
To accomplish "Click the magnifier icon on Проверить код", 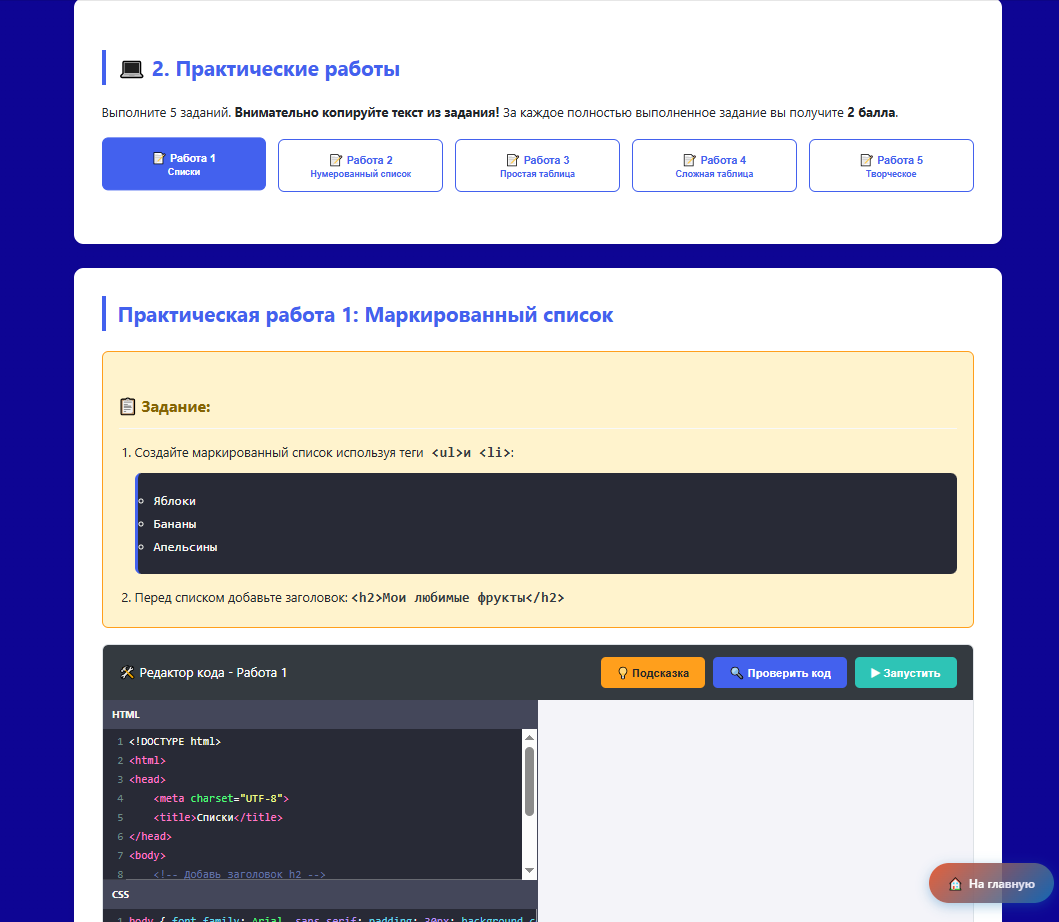I will coord(737,673).
